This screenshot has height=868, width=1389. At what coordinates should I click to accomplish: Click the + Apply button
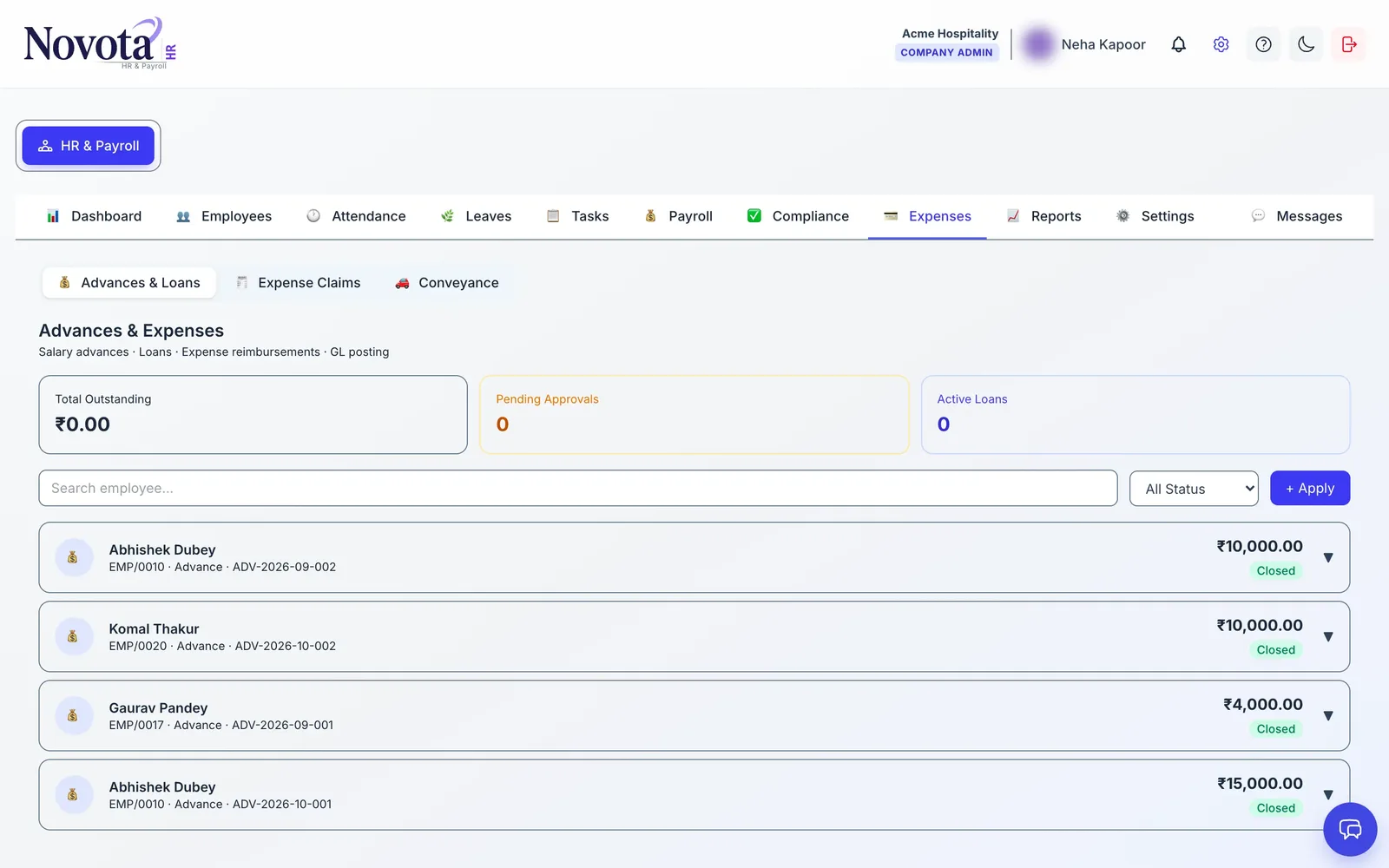1310,488
